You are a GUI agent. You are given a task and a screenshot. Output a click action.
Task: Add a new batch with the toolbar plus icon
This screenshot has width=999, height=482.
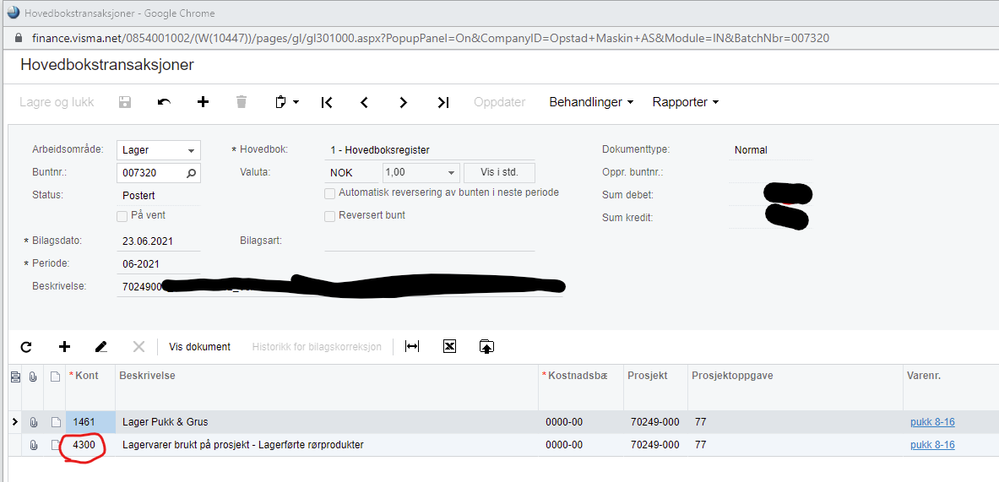pos(203,102)
